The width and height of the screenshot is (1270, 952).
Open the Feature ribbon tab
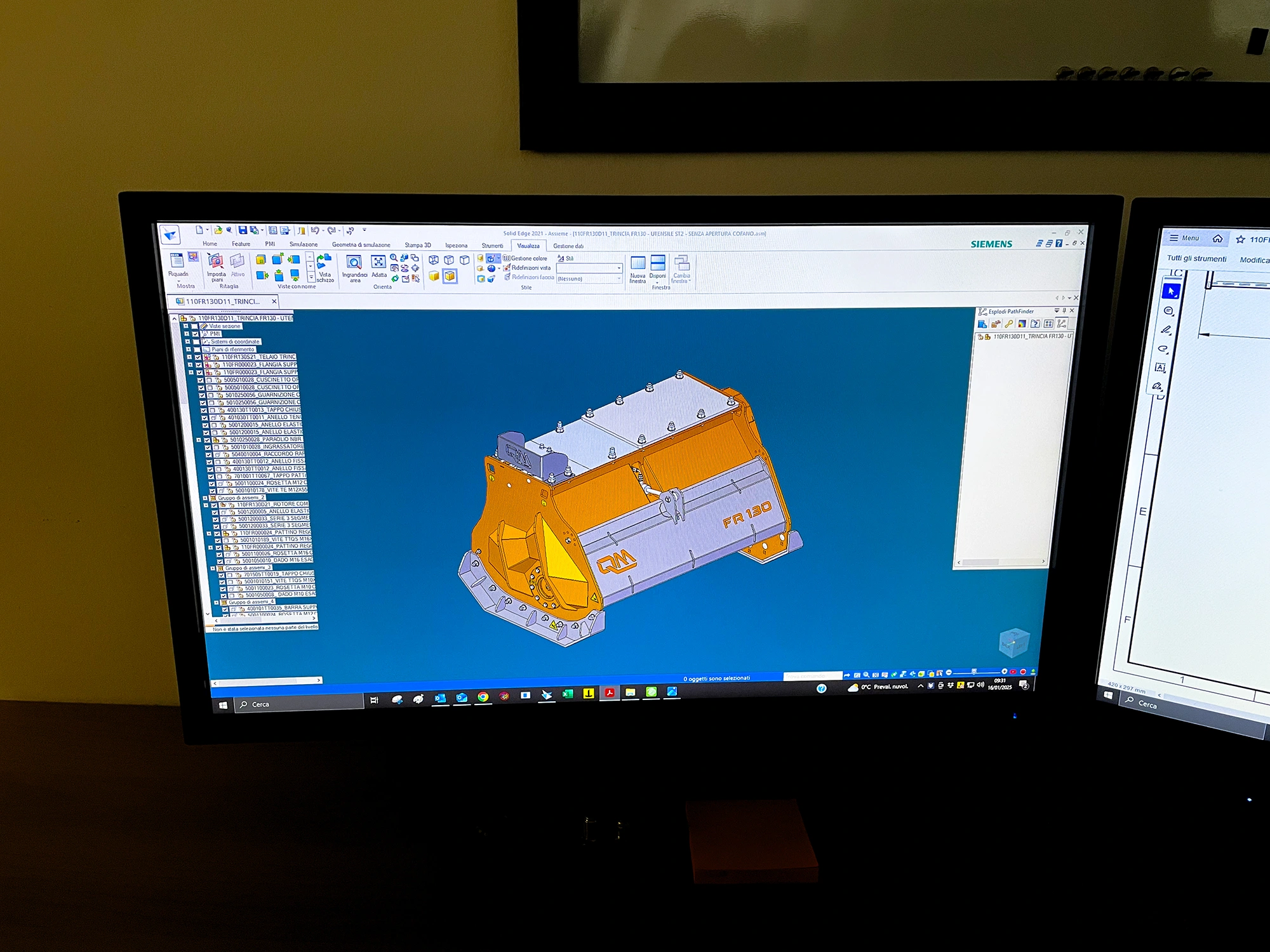point(241,244)
